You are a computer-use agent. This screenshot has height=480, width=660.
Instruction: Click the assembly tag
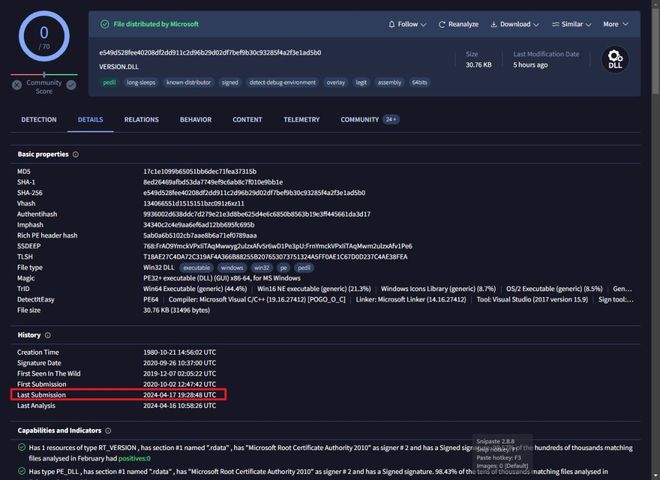389,83
